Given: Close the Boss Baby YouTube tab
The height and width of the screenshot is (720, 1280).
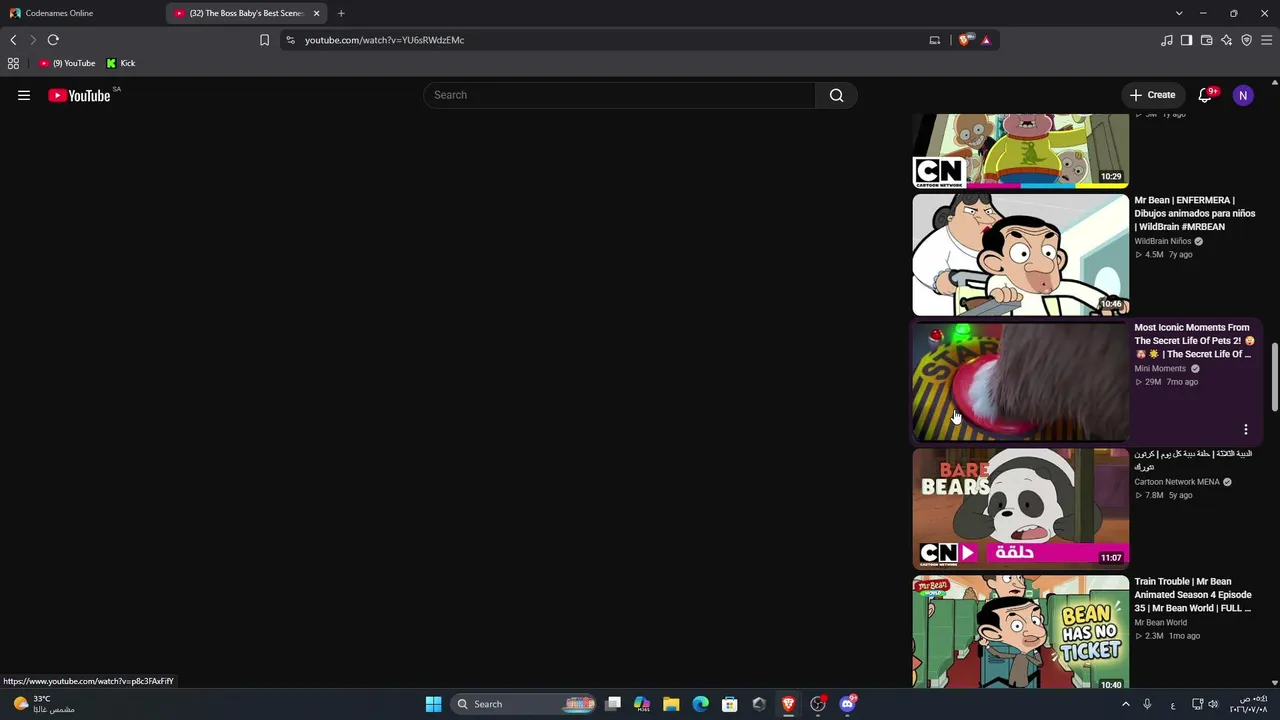Looking at the screenshot, I should [317, 13].
